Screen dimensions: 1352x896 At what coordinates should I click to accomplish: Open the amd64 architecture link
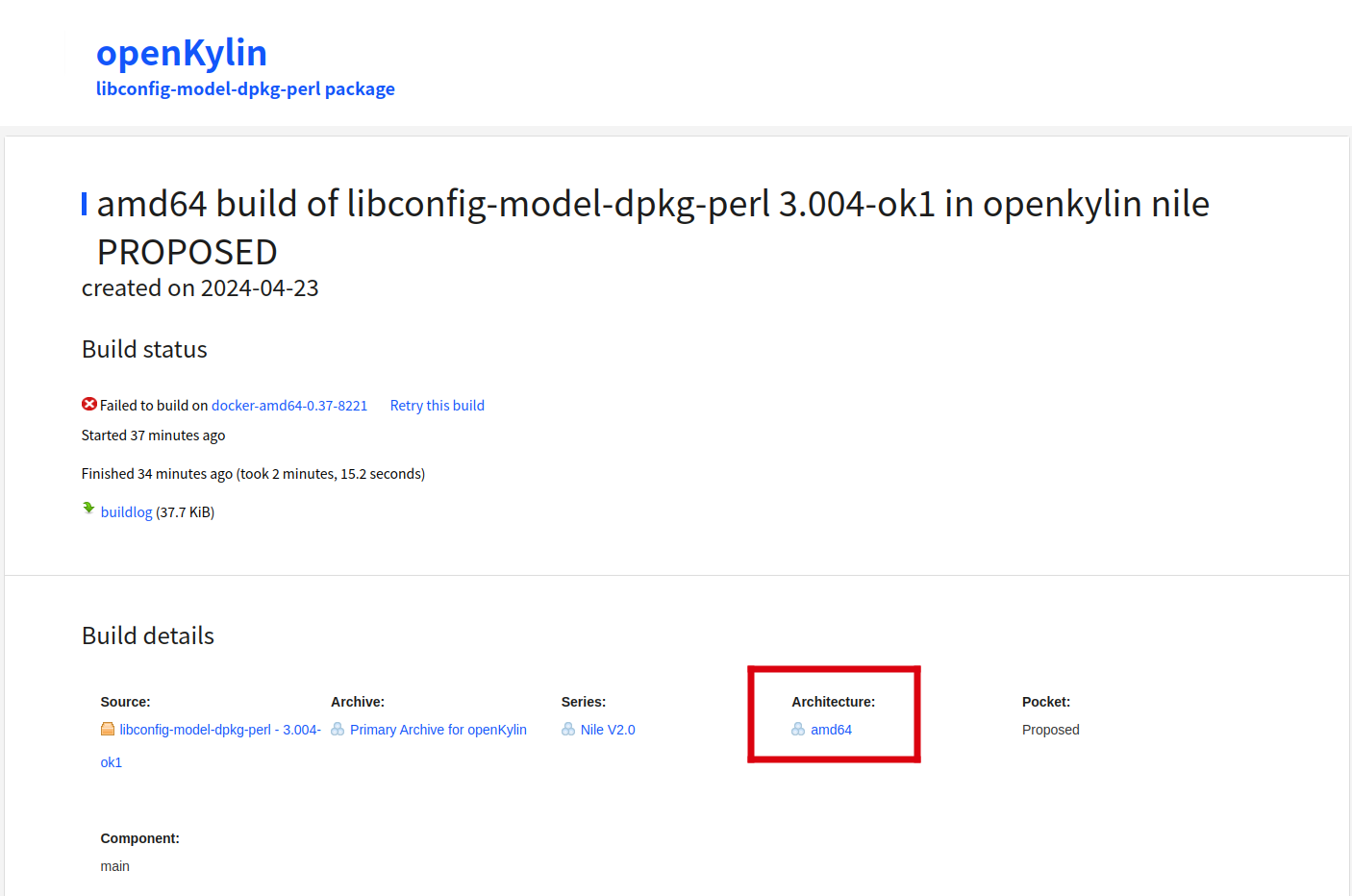(x=831, y=730)
